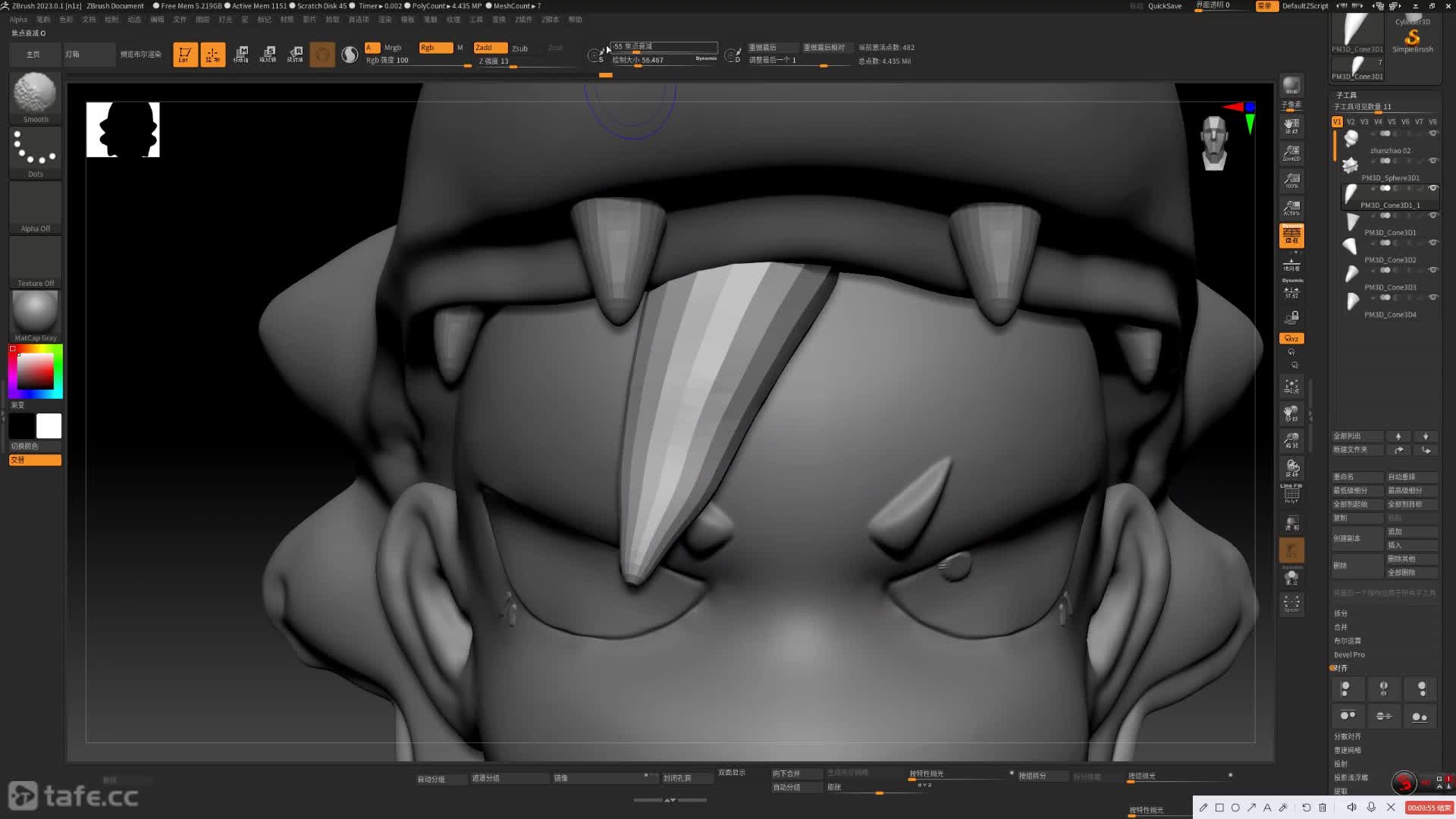Open the 帮助 menu
The width and height of the screenshot is (1456, 819).
point(576,20)
